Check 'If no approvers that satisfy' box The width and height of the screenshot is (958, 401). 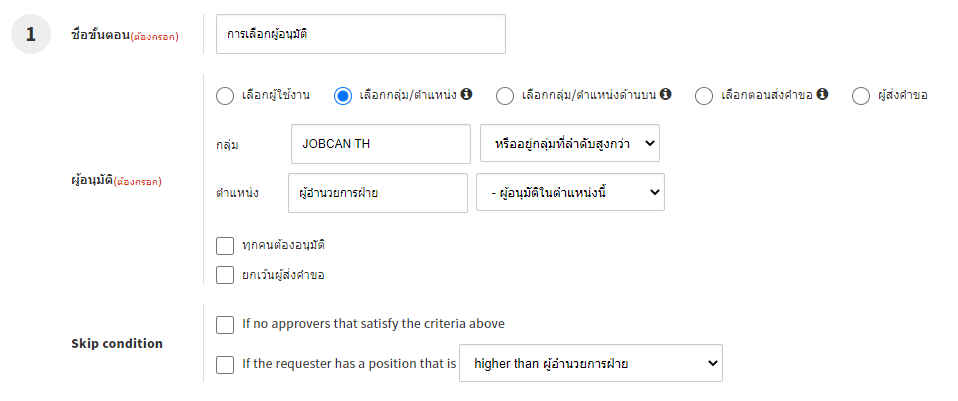[225, 324]
